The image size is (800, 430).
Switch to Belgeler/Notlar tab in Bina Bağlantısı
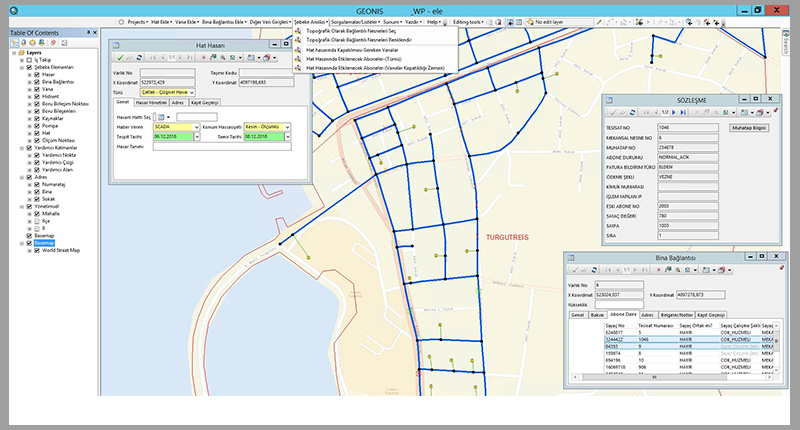(676, 315)
